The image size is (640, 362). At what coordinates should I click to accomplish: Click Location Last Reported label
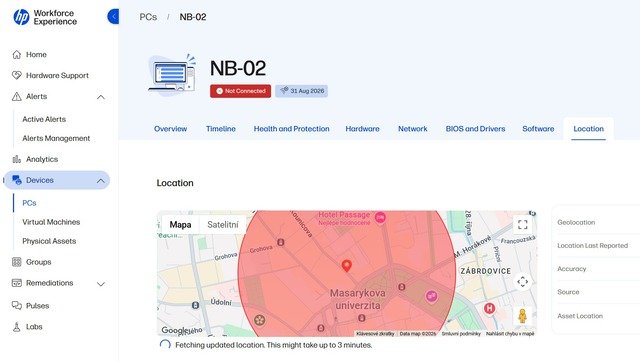(x=593, y=246)
